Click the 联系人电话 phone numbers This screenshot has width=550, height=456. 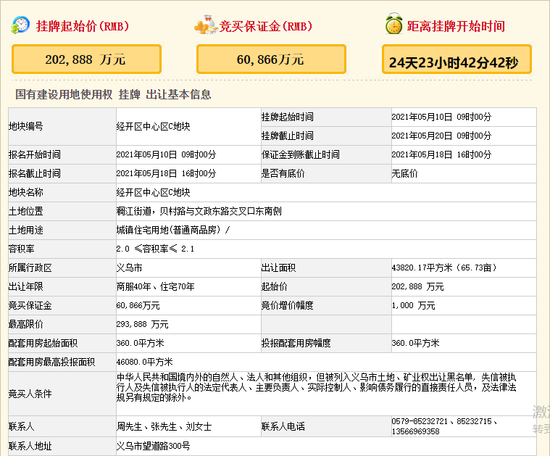(444, 426)
